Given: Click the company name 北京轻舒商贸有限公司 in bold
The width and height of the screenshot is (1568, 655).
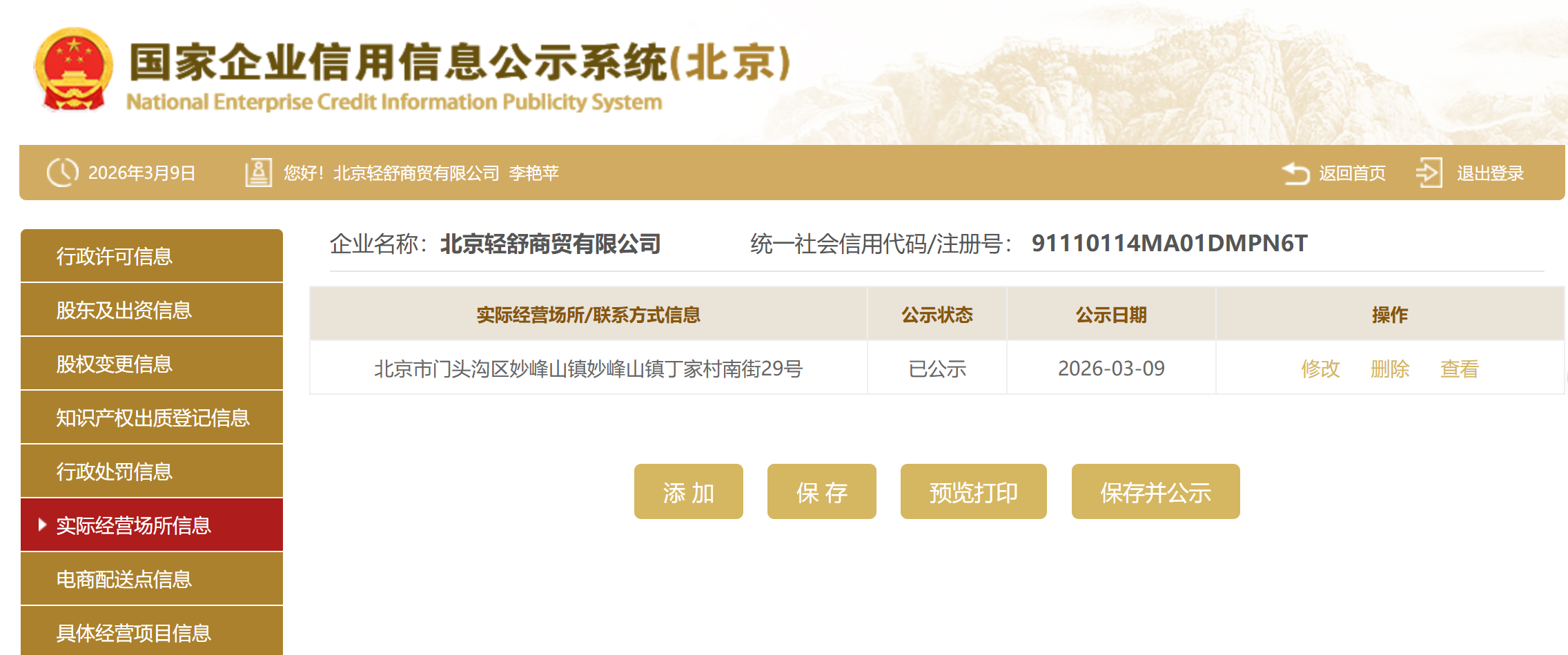Looking at the screenshot, I should pyautogui.click(x=551, y=244).
